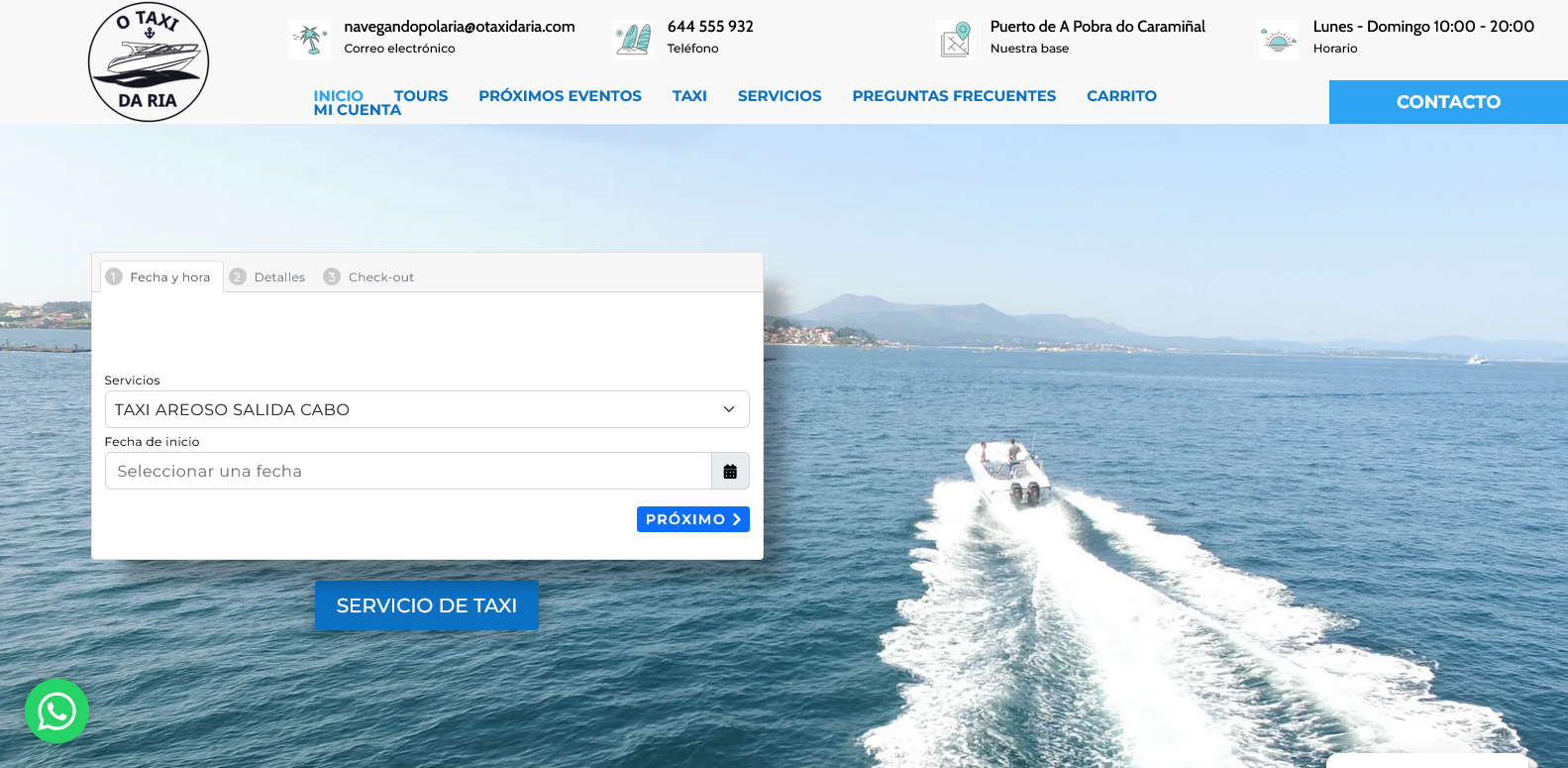Click the map pin location icon
This screenshot has width=1568, height=768.
[x=956, y=40]
